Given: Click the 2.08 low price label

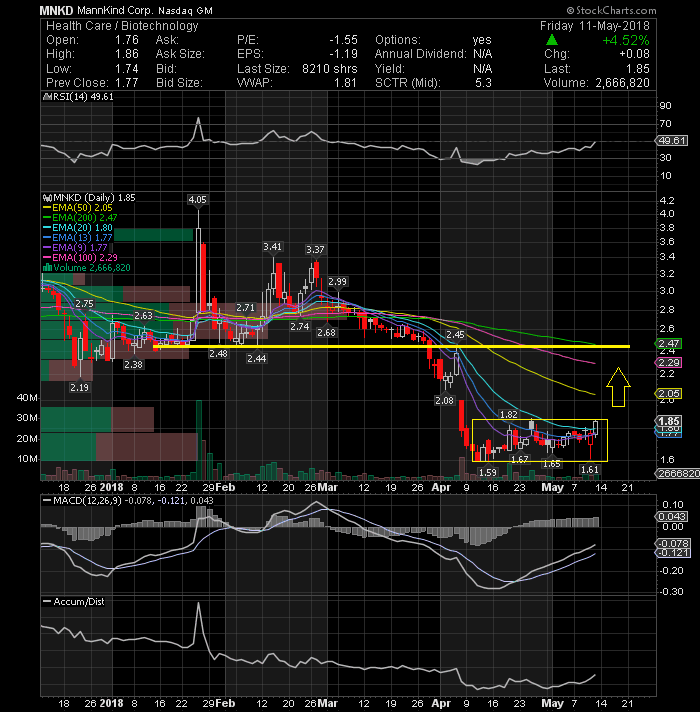Looking at the screenshot, I should click(x=444, y=400).
